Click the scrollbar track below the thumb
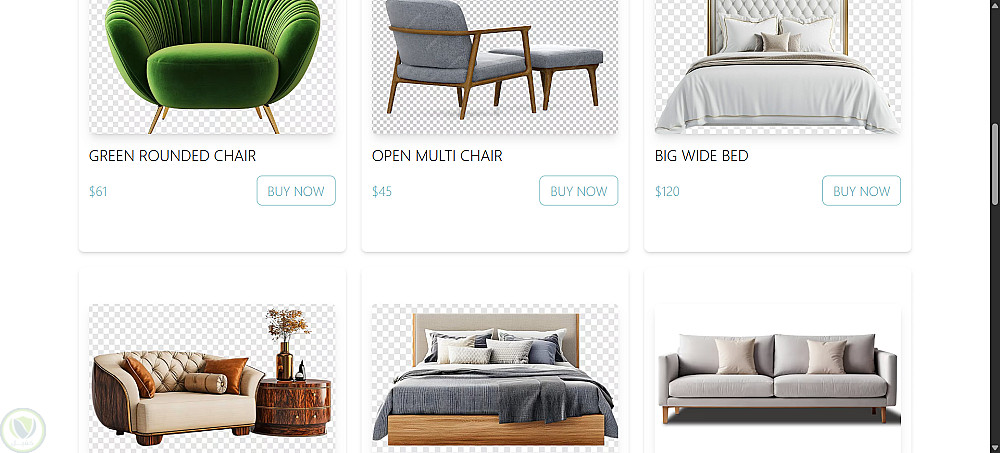The image size is (1000, 453). coord(994,325)
